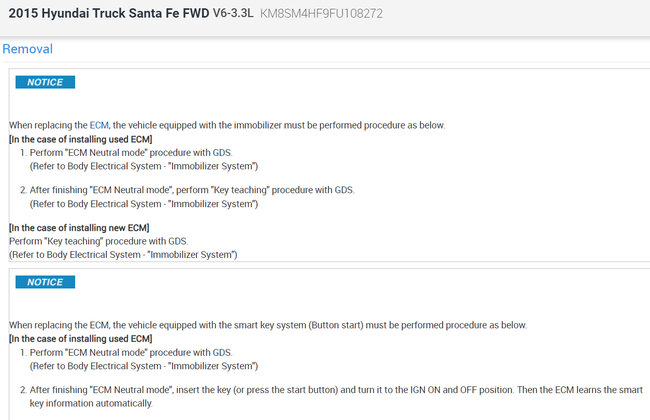Click "Immobilizer System" reference in second notice

pyautogui.click(x=198, y=365)
